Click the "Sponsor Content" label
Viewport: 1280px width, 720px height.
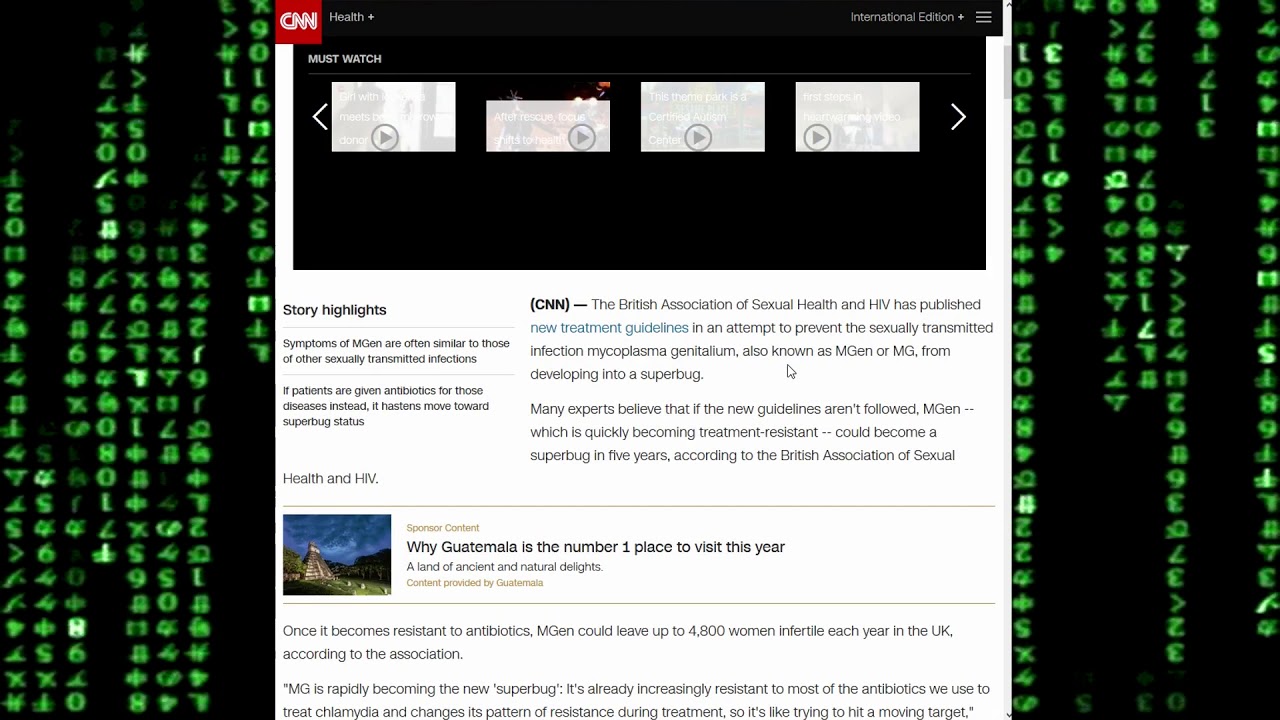442,528
